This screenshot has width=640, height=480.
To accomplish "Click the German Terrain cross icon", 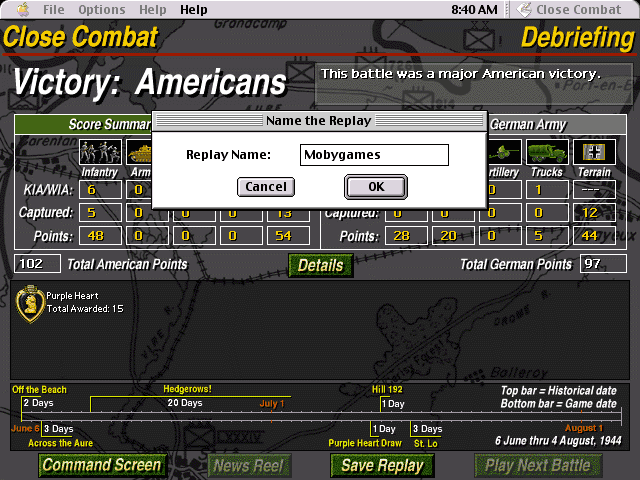I will click(594, 152).
